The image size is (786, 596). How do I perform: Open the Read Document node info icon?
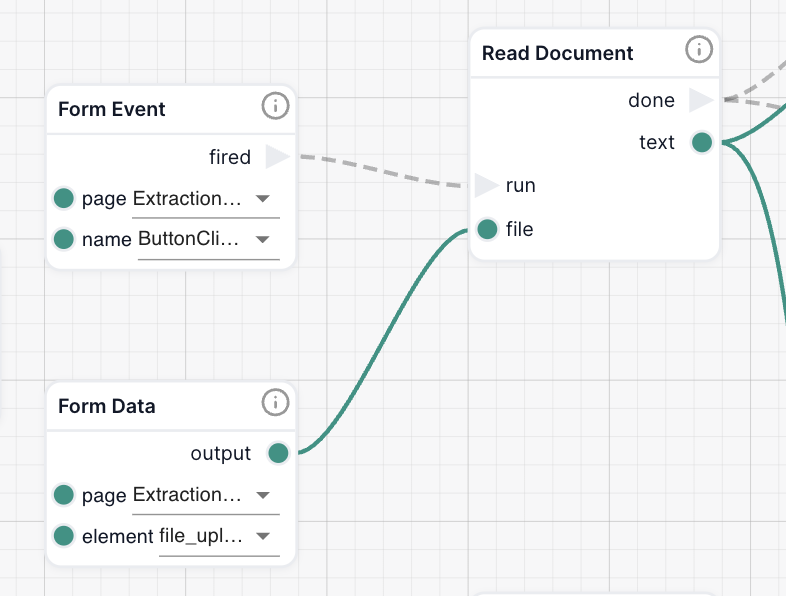point(699,50)
